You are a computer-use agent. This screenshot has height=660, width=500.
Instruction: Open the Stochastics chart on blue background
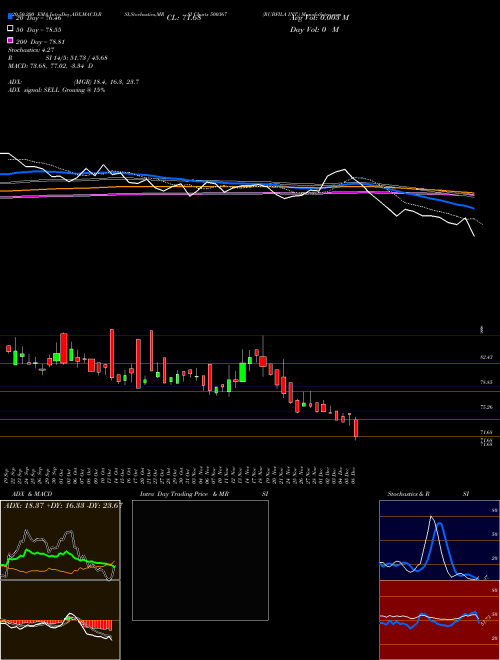[x=439, y=540]
